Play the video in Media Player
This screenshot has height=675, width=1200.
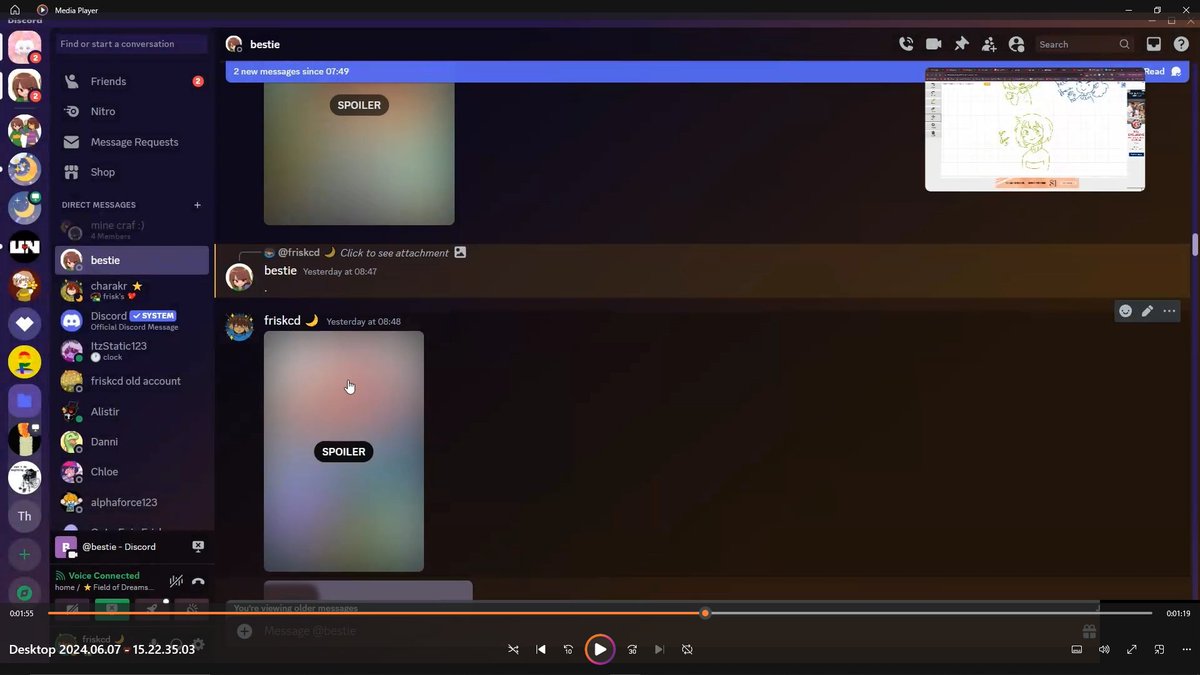[600, 649]
